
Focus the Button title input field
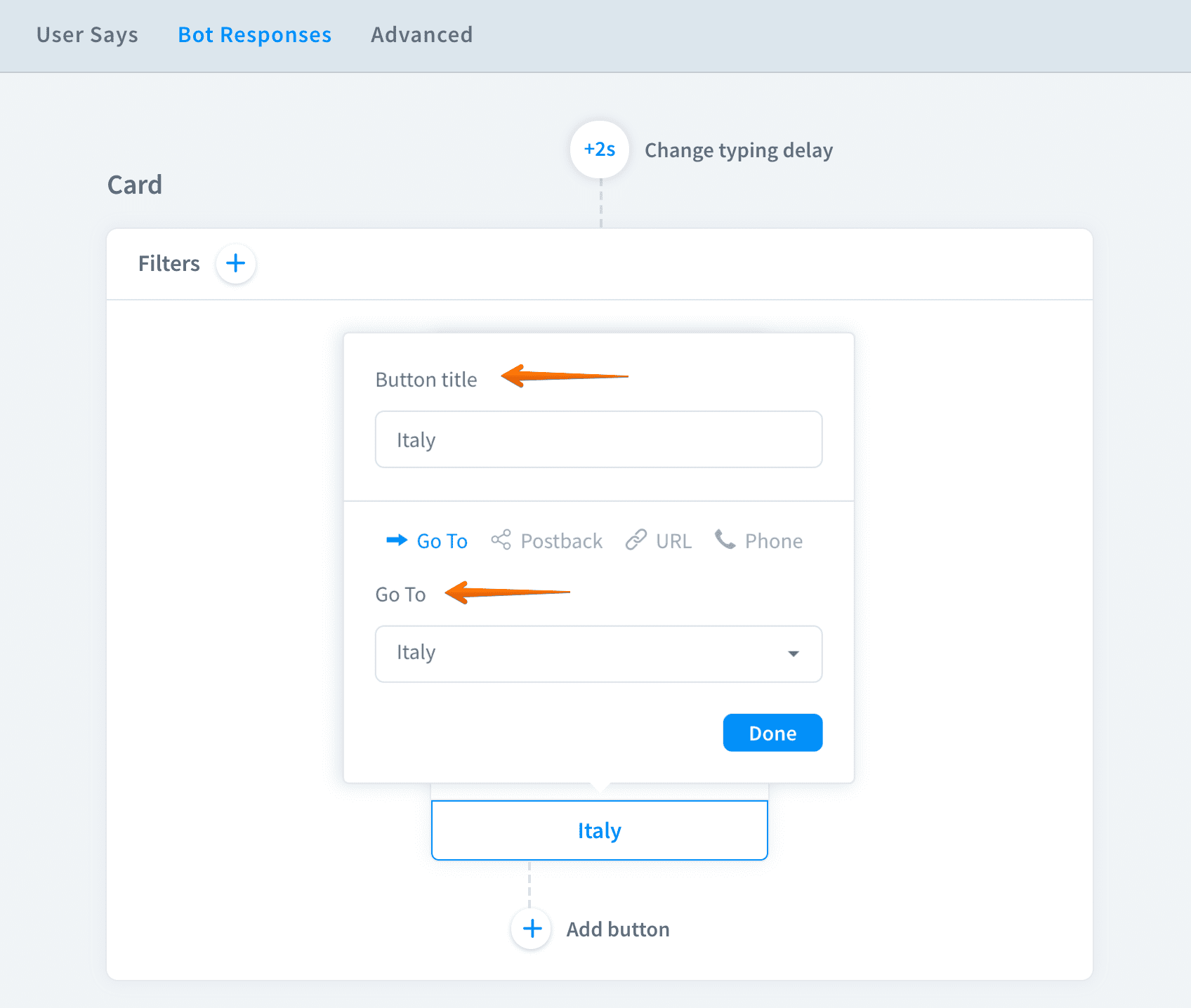(598, 439)
